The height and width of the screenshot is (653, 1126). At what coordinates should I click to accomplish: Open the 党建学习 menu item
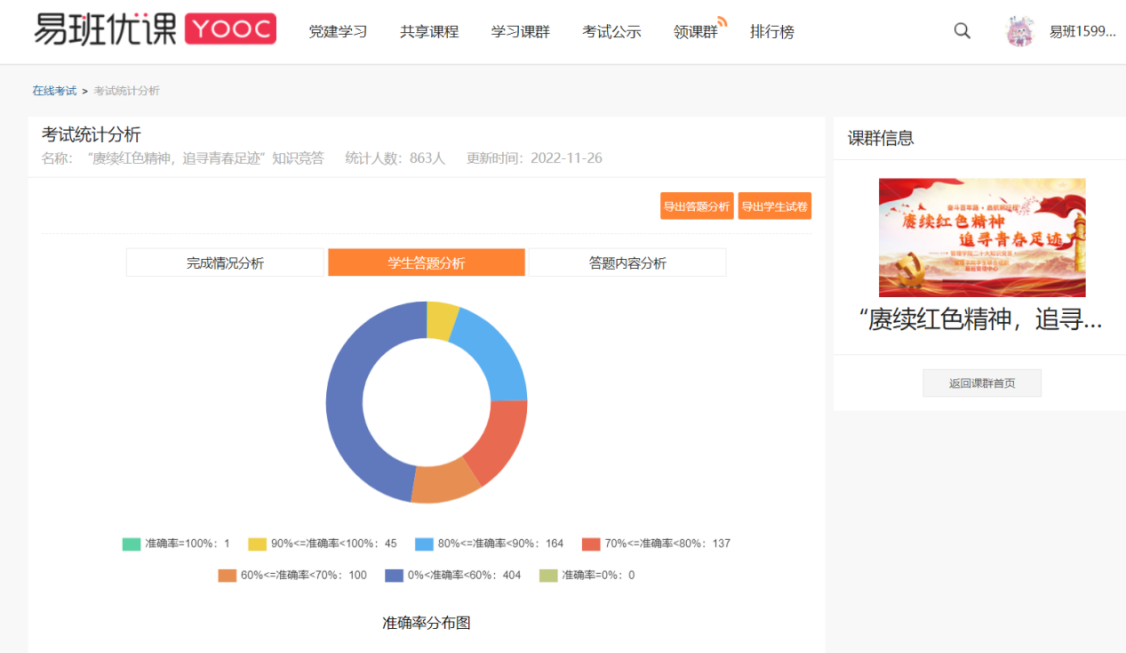338,32
